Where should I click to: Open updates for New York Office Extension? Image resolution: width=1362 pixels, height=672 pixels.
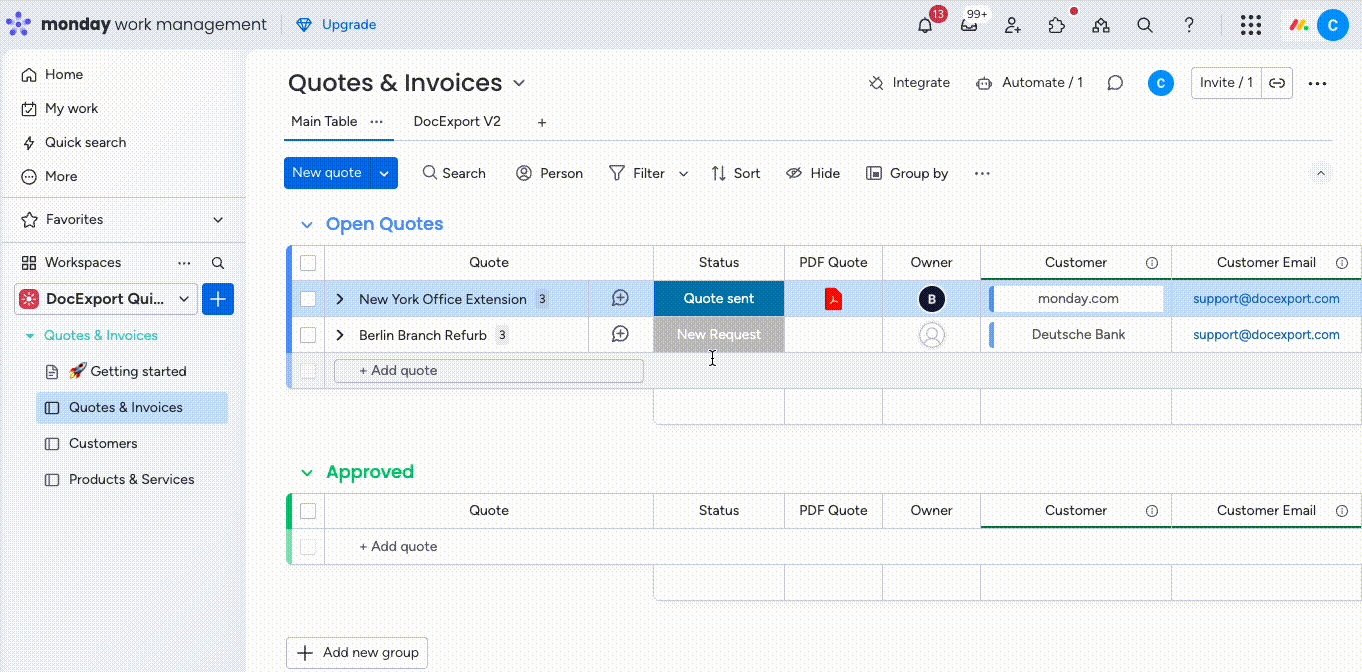coord(620,298)
